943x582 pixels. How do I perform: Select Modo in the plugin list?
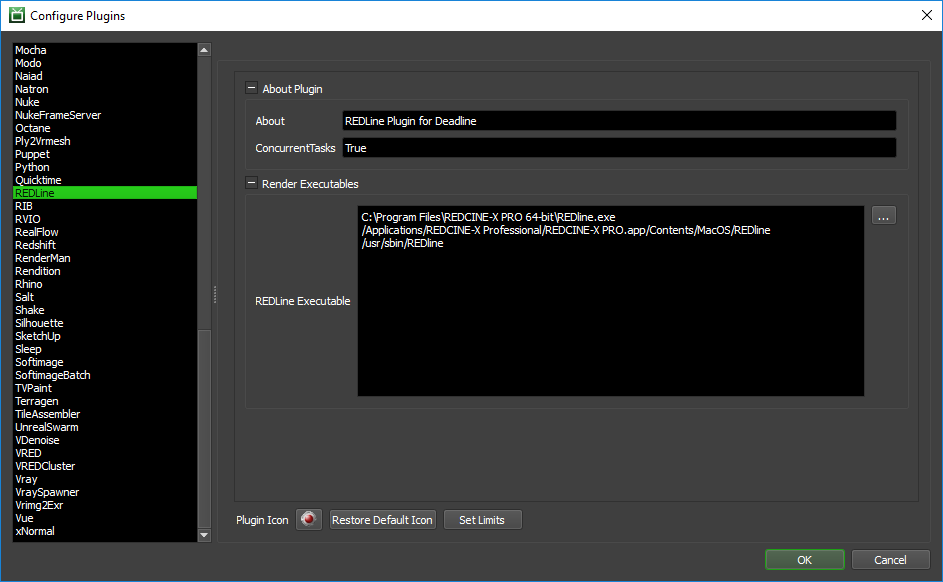(x=105, y=63)
